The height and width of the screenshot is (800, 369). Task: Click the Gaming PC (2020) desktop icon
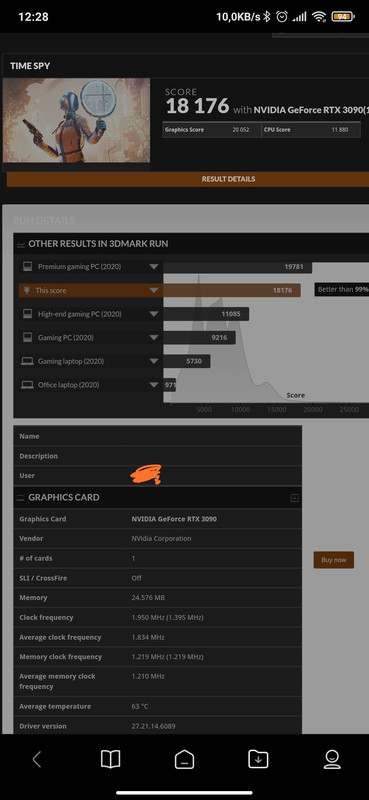[28, 337]
